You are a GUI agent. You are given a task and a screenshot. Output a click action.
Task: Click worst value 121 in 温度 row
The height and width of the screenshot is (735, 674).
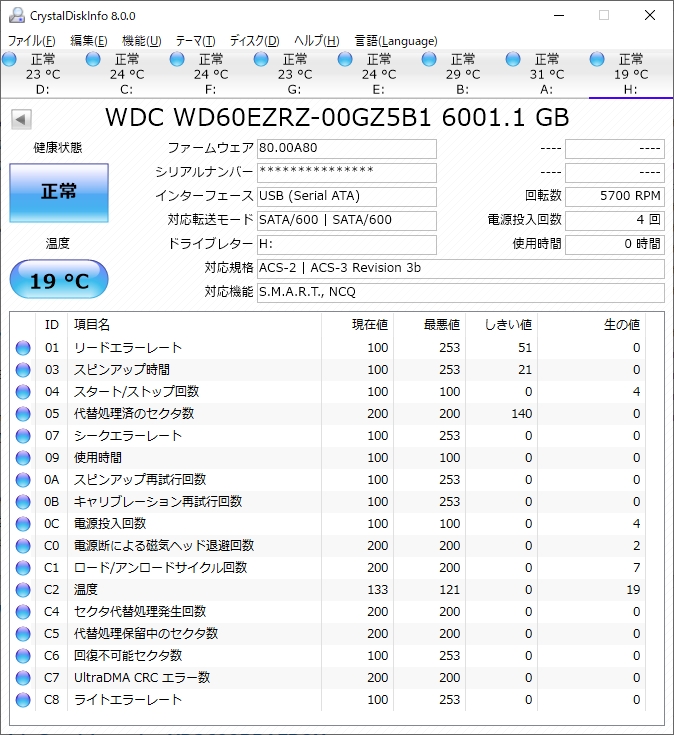(x=449, y=590)
